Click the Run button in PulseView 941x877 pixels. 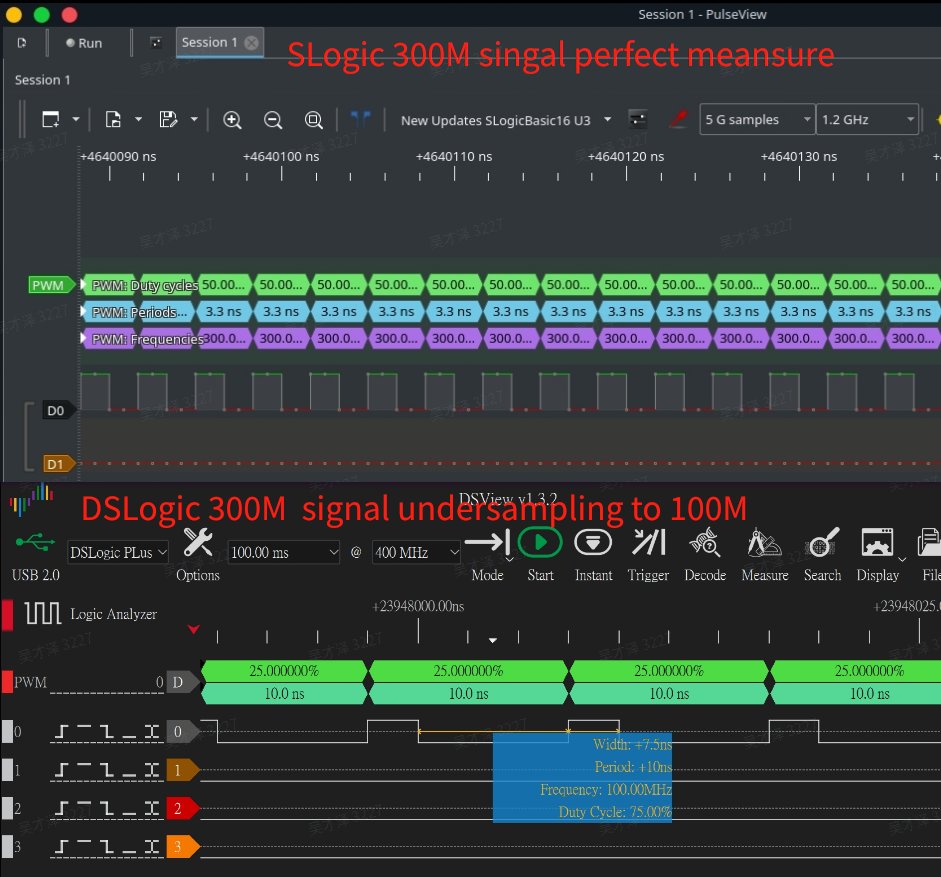point(84,43)
